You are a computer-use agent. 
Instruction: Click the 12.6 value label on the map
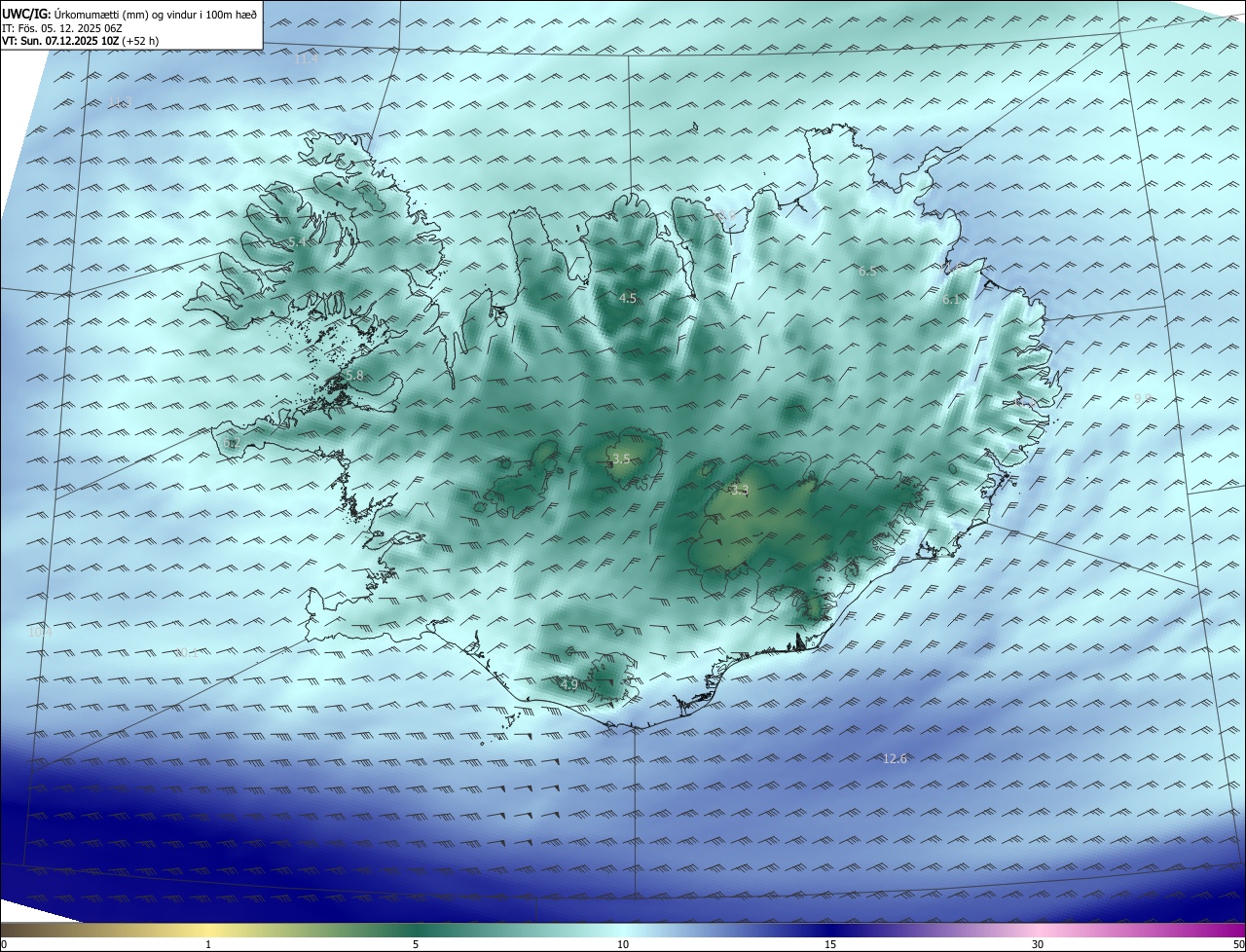[x=895, y=759]
